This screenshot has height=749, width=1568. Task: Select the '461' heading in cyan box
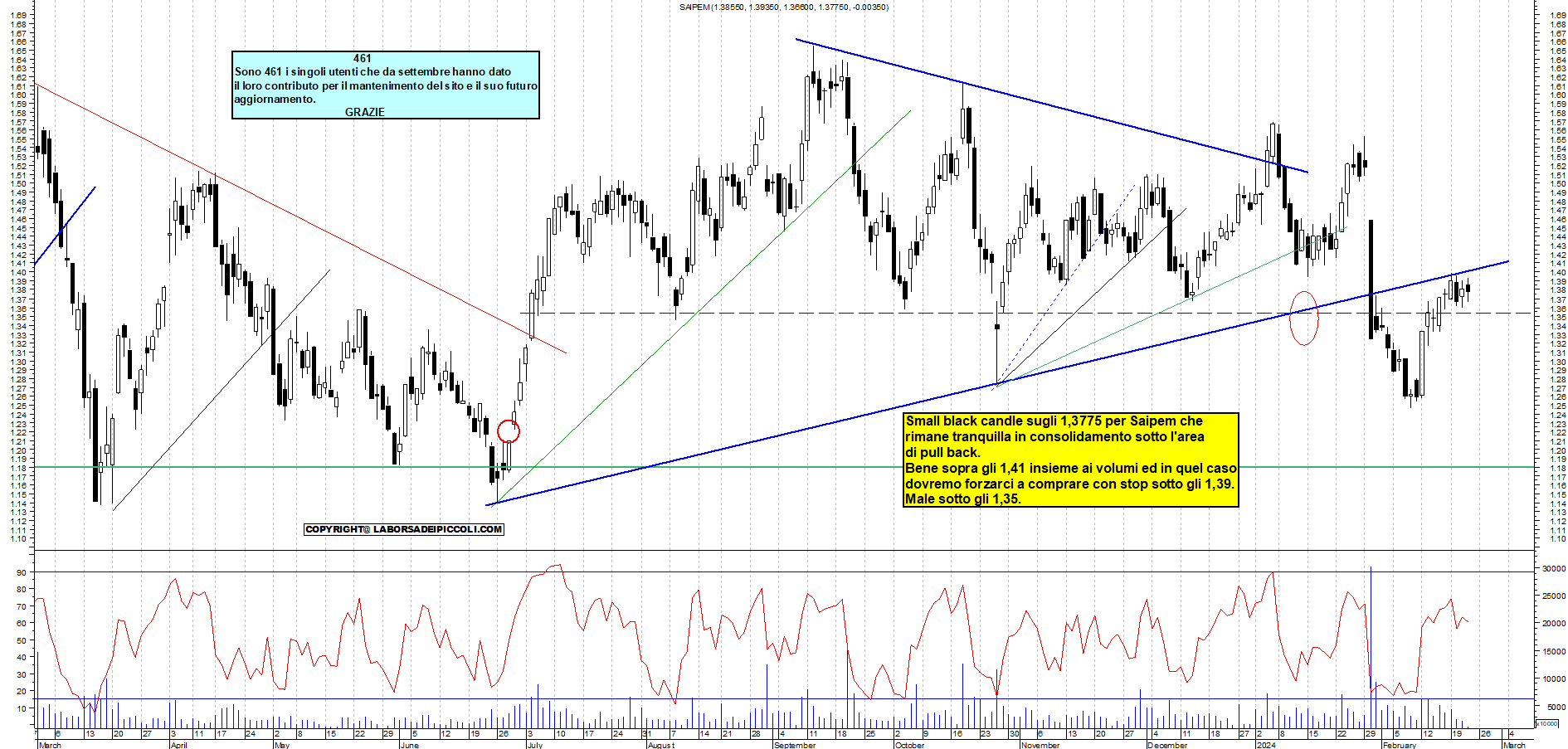click(x=362, y=58)
